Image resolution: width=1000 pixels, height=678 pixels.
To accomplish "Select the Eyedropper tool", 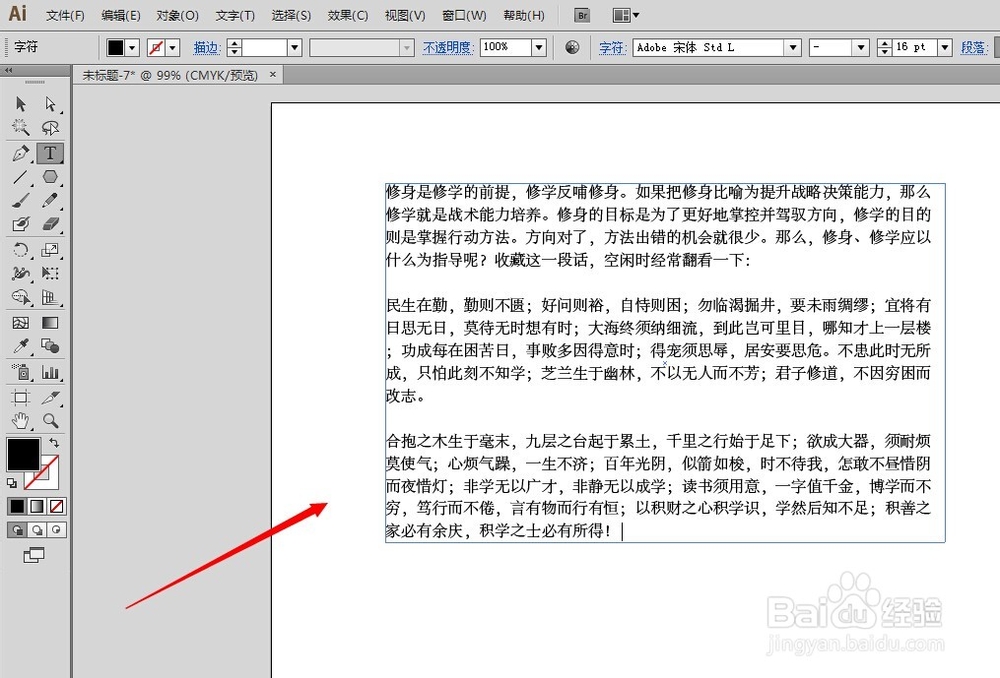I will point(20,346).
